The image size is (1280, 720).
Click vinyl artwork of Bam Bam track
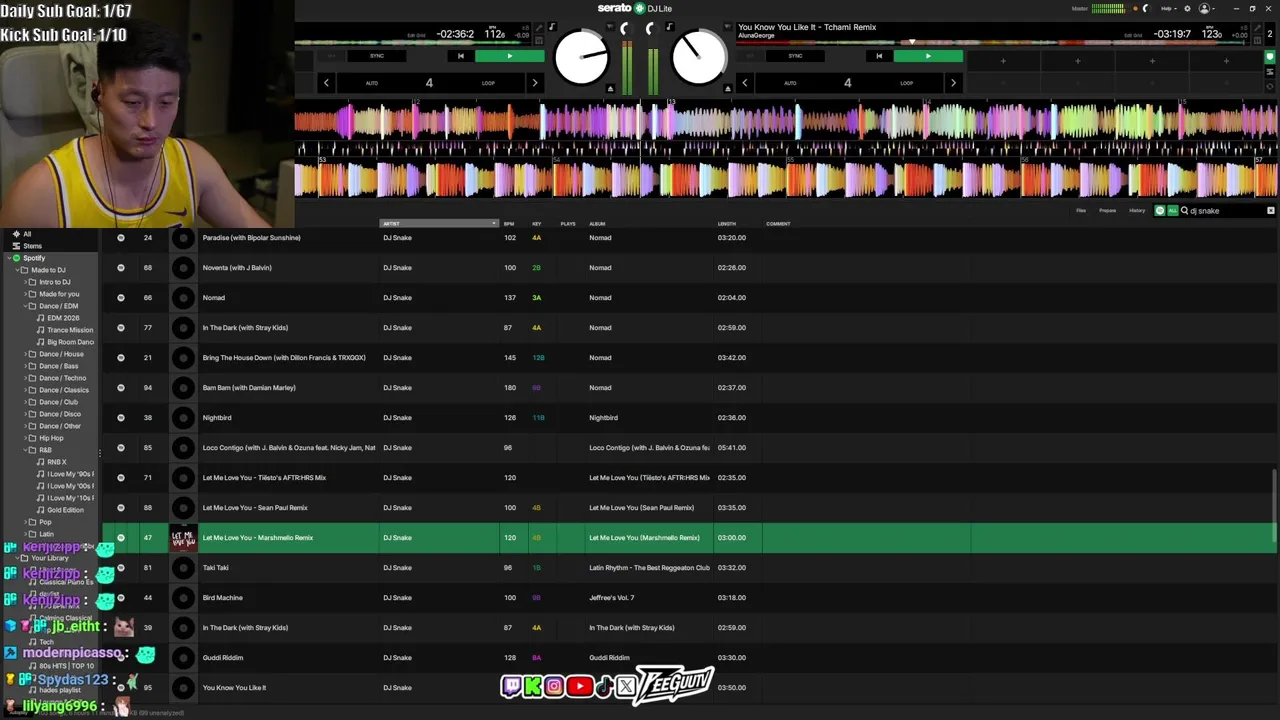(x=183, y=388)
